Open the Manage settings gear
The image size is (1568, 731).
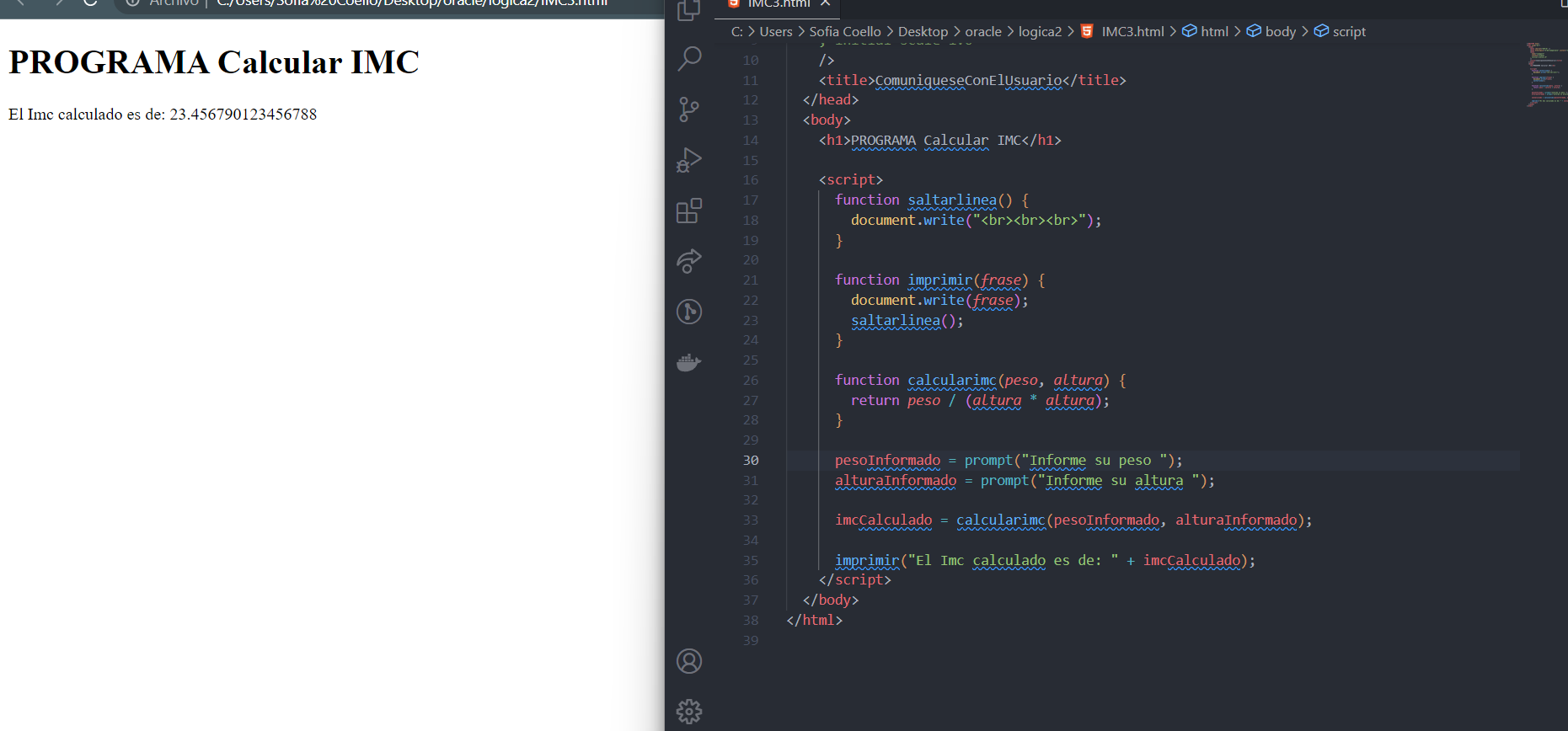pos(689,712)
